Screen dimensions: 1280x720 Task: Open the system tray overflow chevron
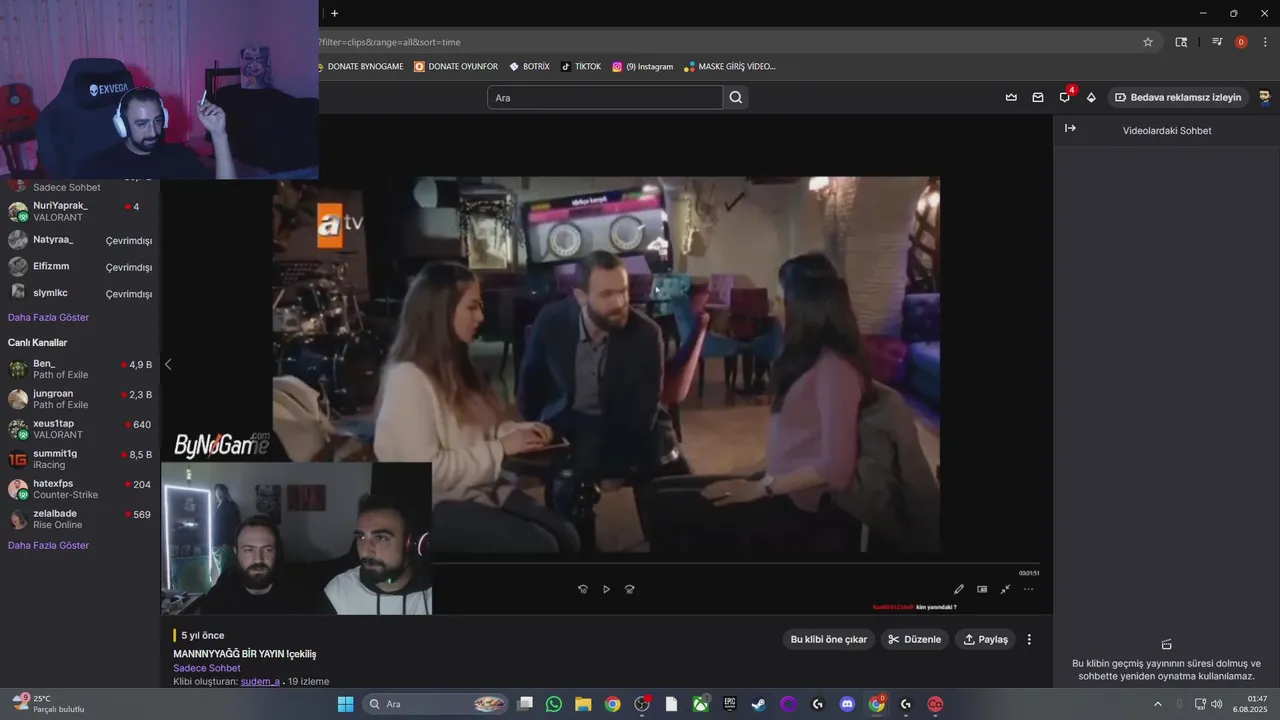click(x=1158, y=704)
